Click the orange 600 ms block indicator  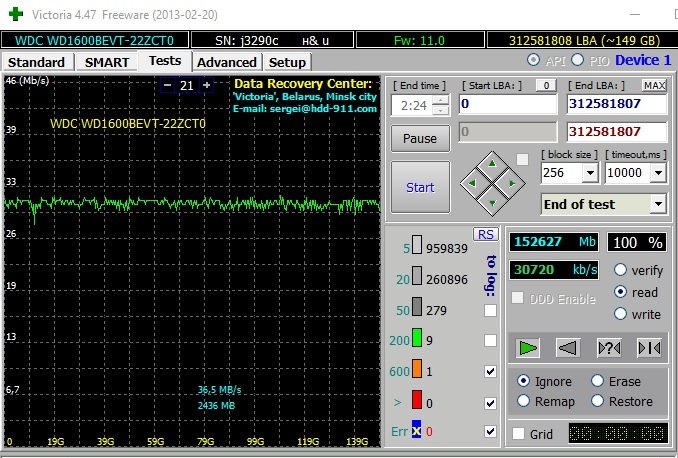417,368
